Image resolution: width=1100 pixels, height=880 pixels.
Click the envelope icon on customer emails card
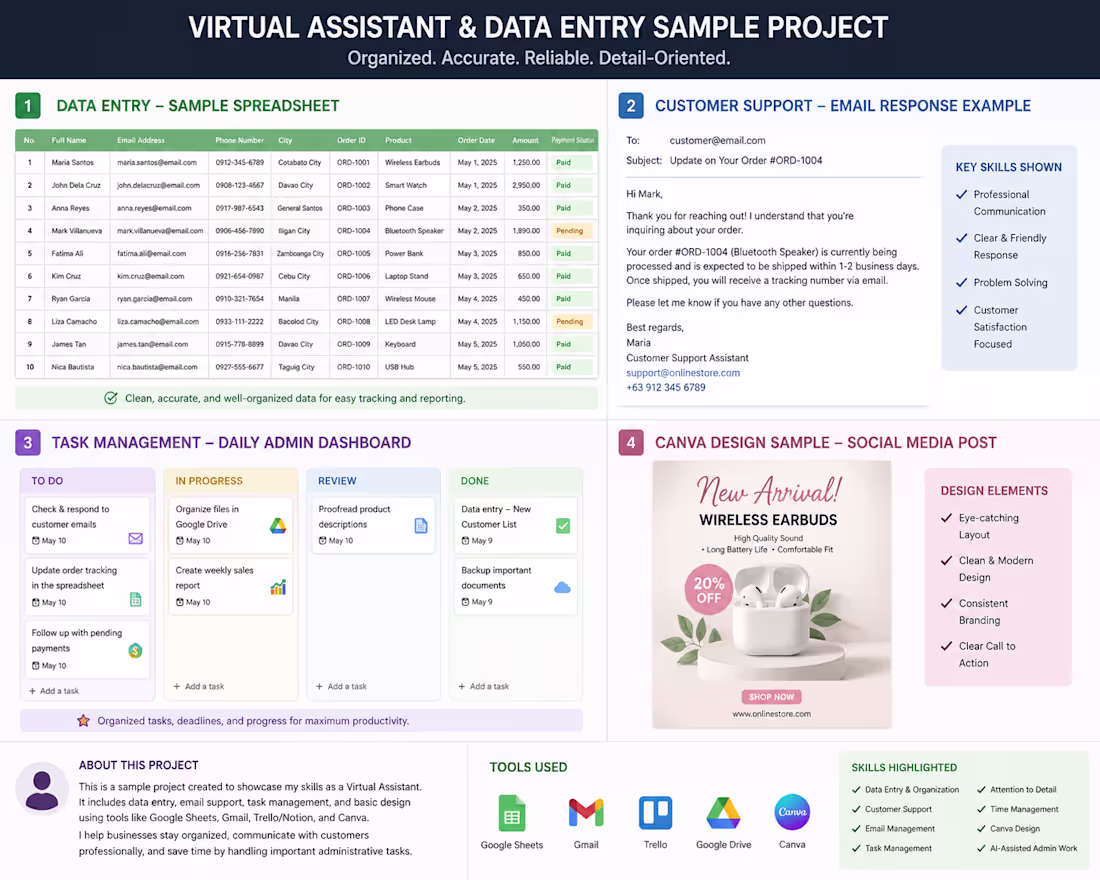tap(135, 538)
